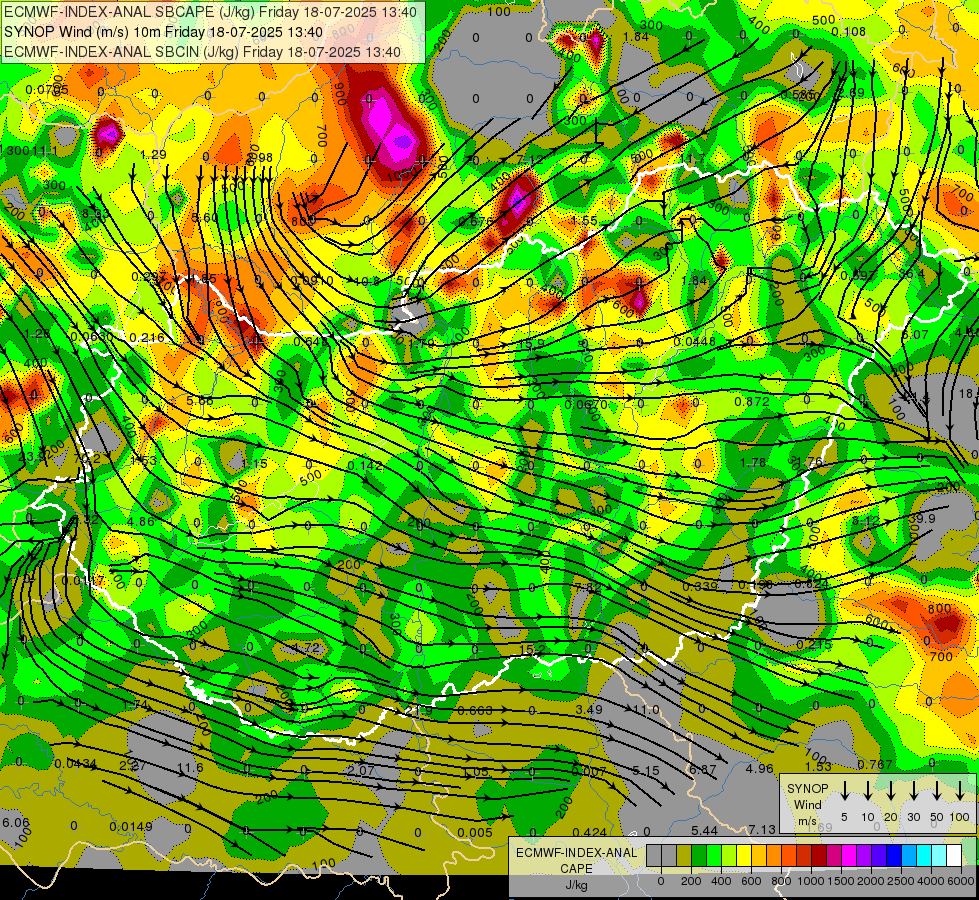Click the 4000 tick label in legend
Screen dimensions: 979x900
931,881
